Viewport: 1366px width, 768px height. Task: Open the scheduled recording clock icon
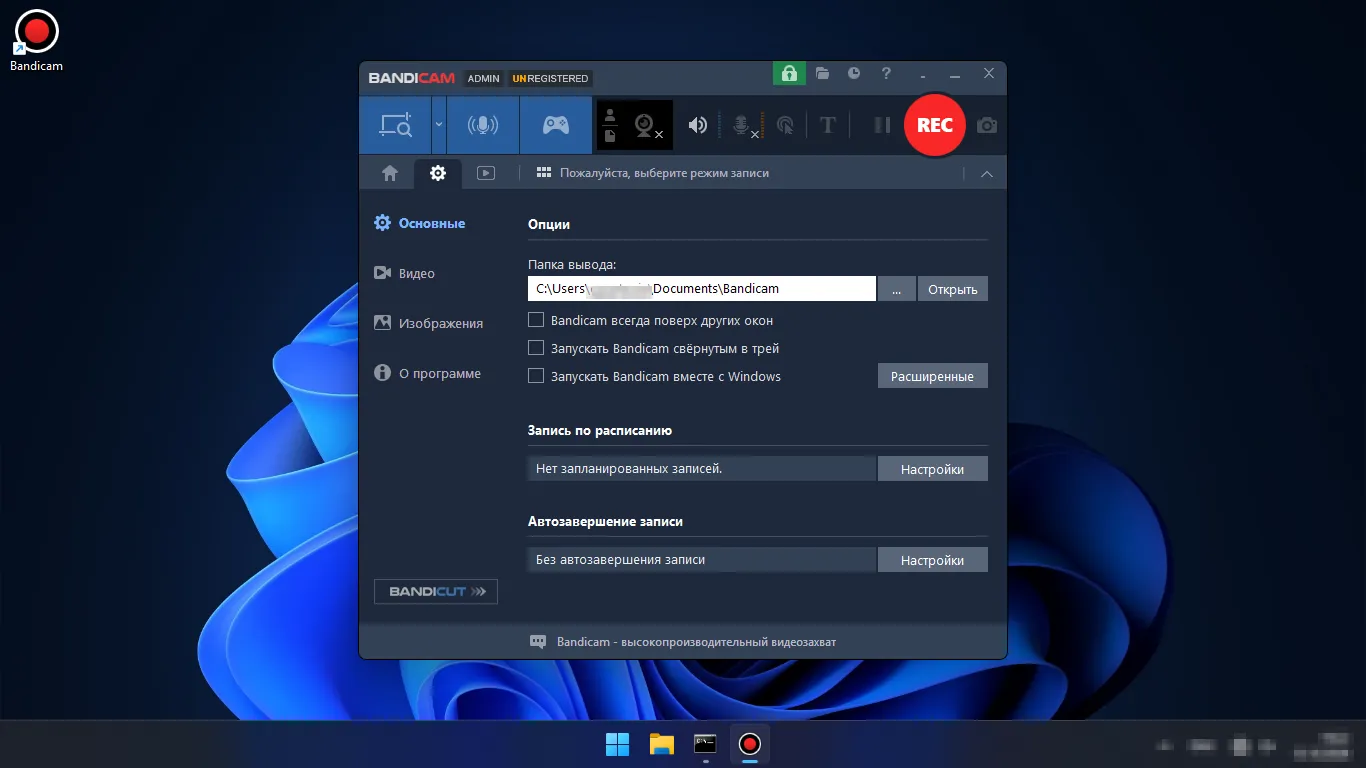tap(854, 73)
